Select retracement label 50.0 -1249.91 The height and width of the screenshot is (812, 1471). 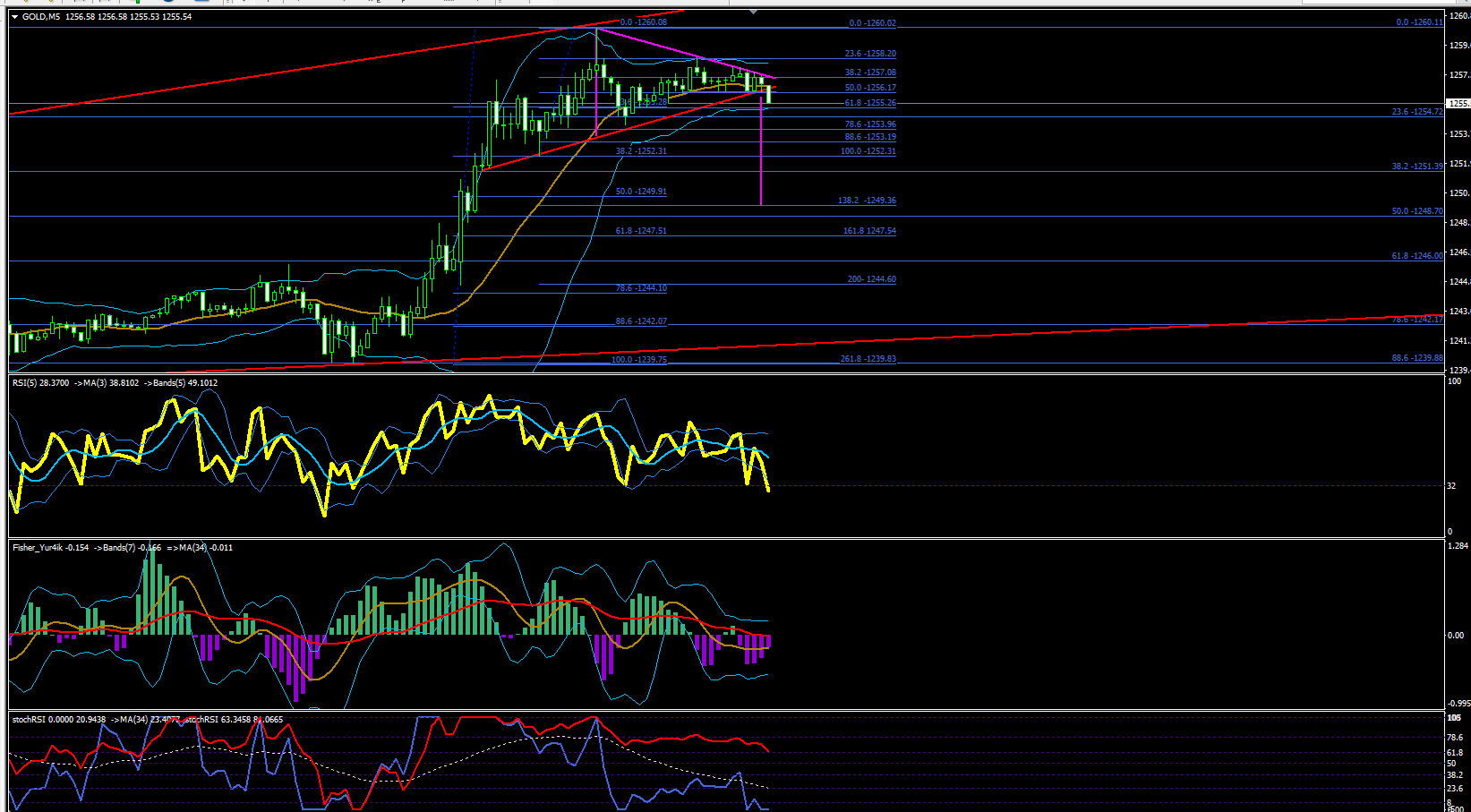tap(641, 192)
